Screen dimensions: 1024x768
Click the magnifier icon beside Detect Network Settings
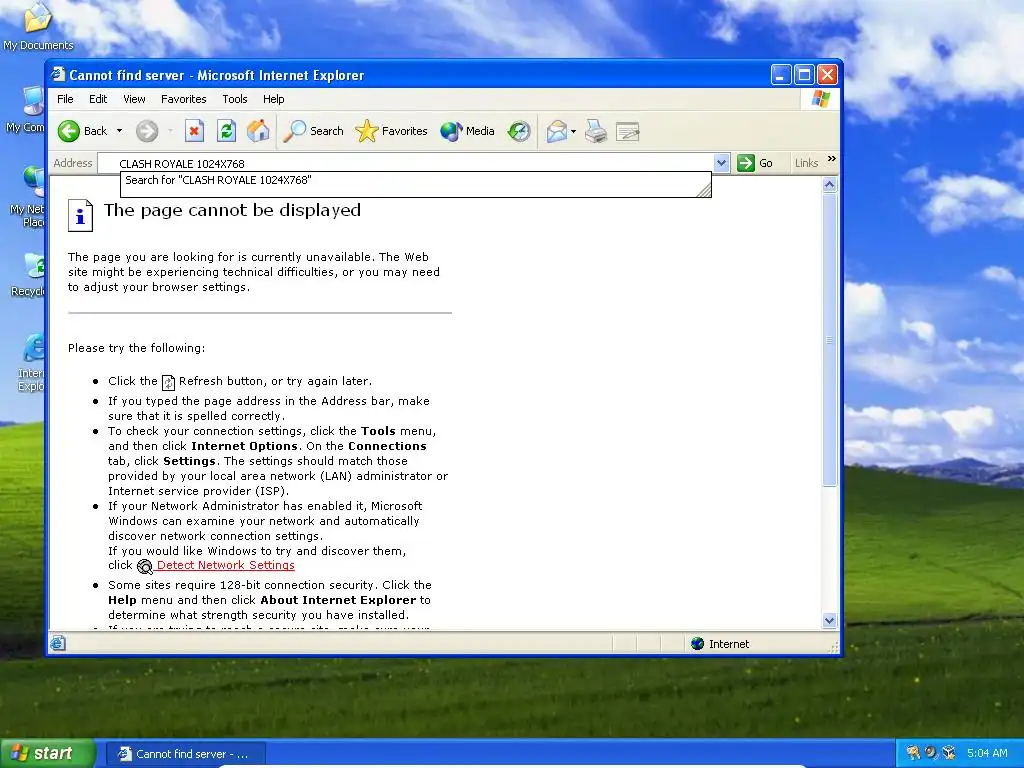[x=144, y=566]
